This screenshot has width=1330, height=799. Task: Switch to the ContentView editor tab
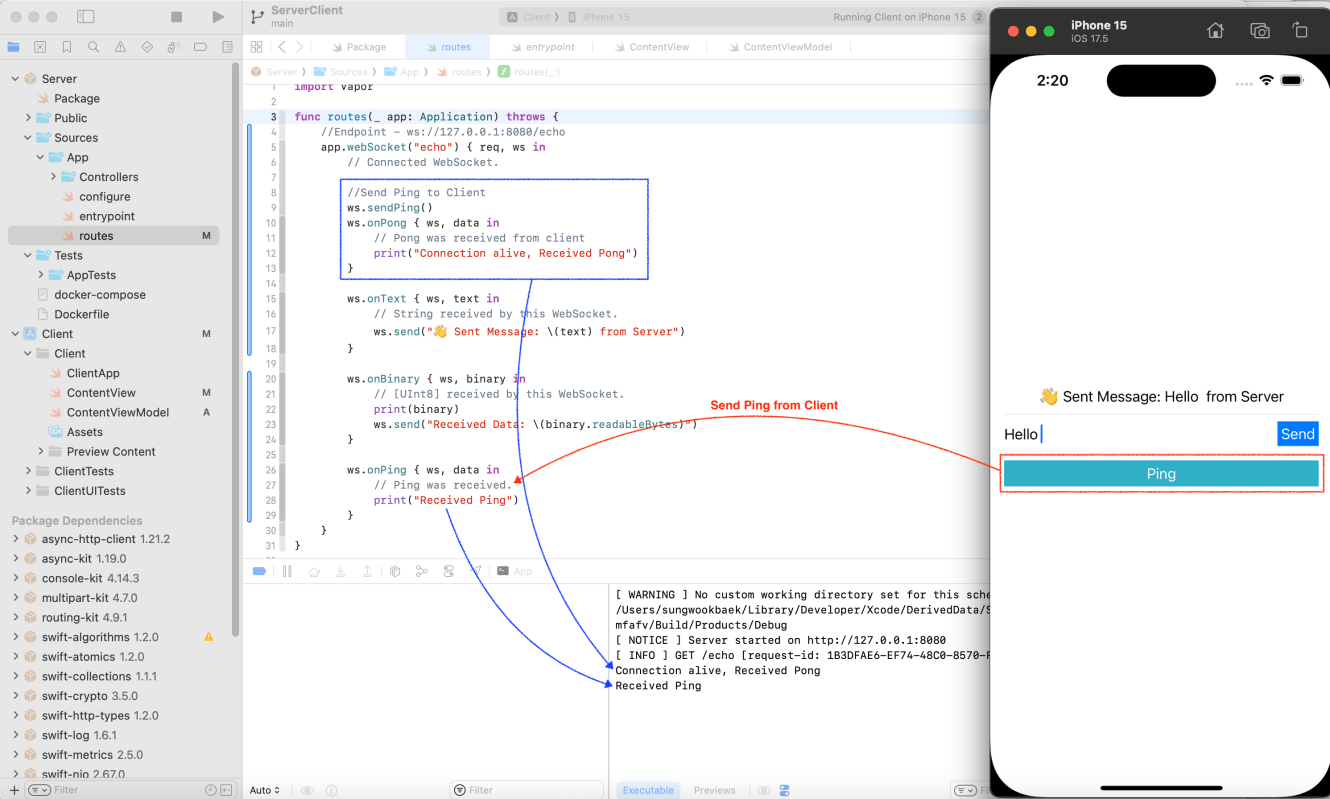pyautogui.click(x=658, y=47)
